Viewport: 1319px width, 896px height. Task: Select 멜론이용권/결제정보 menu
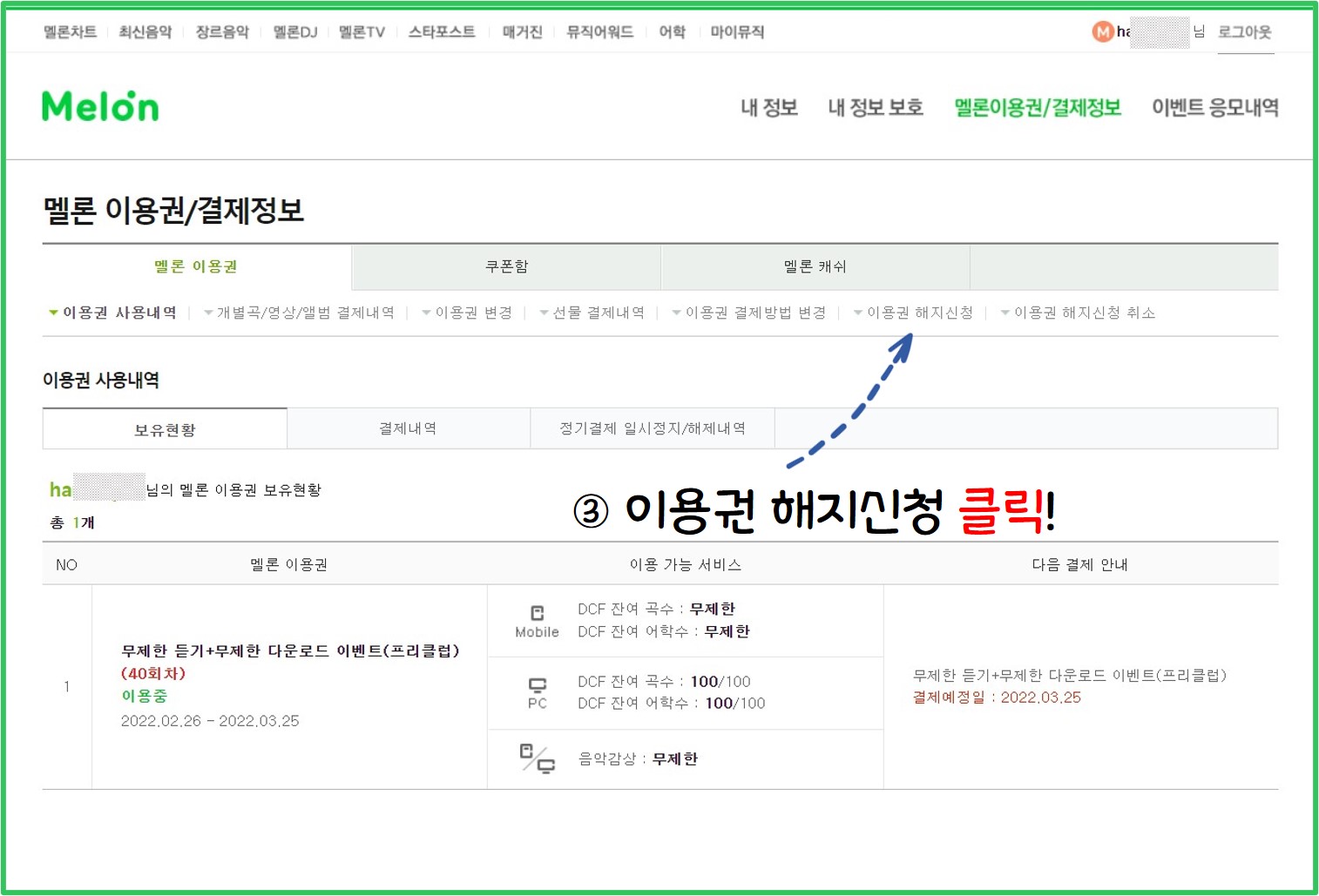tap(1038, 108)
